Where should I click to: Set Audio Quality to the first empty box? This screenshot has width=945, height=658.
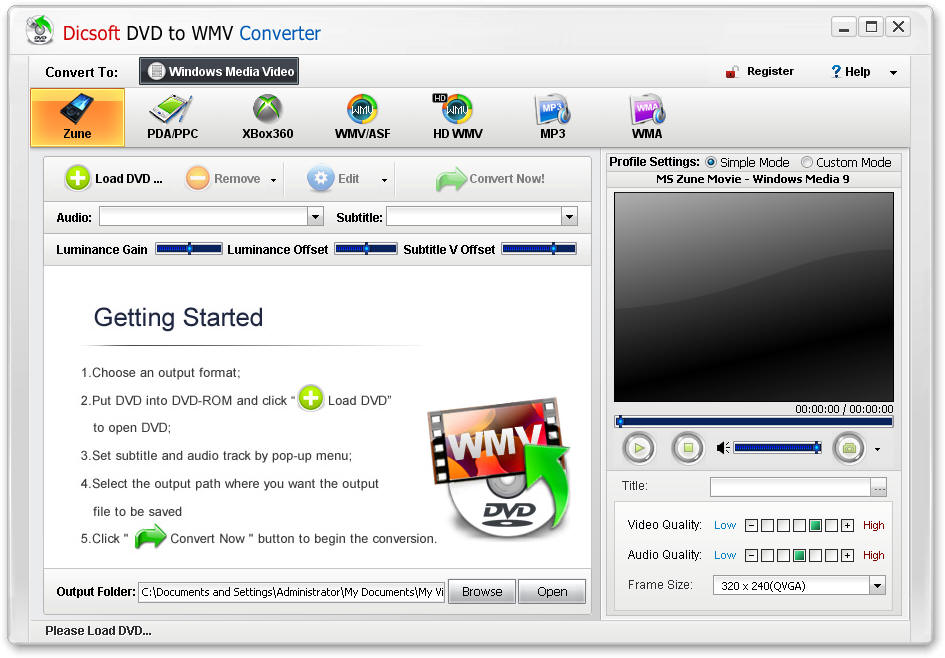(x=767, y=556)
